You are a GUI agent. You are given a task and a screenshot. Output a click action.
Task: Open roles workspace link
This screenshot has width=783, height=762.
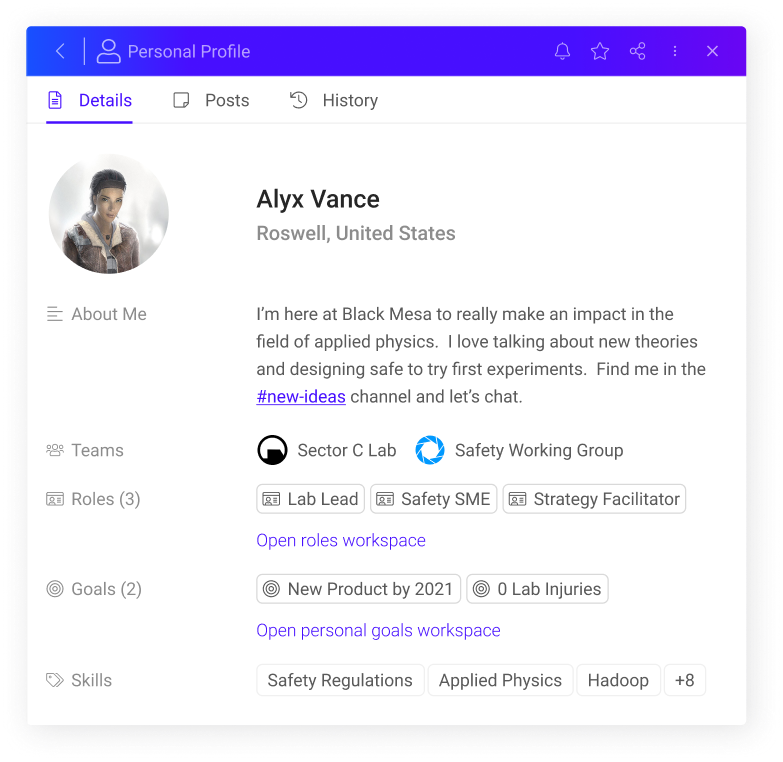pyautogui.click(x=341, y=540)
